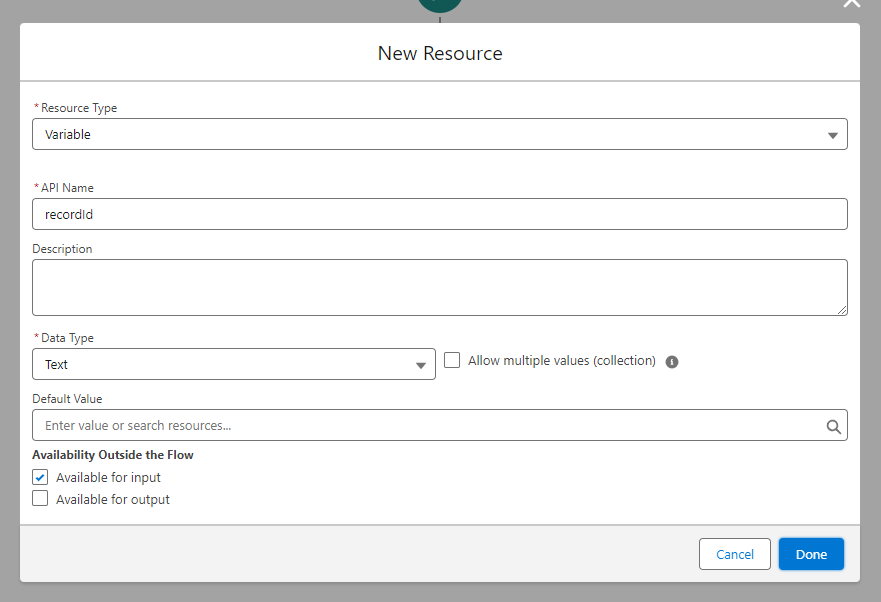Click the info icon beside collection option
Screen dimensions: 881x602
(672, 362)
